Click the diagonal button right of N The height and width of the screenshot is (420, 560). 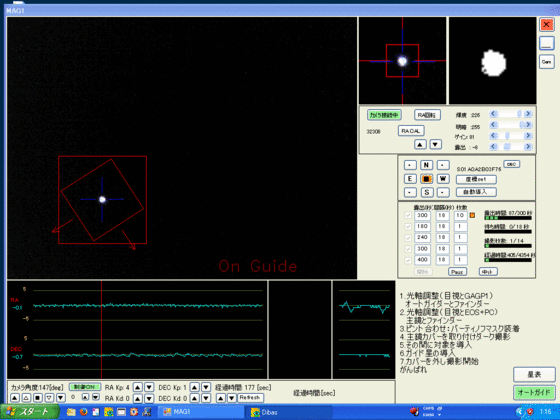[443, 165]
